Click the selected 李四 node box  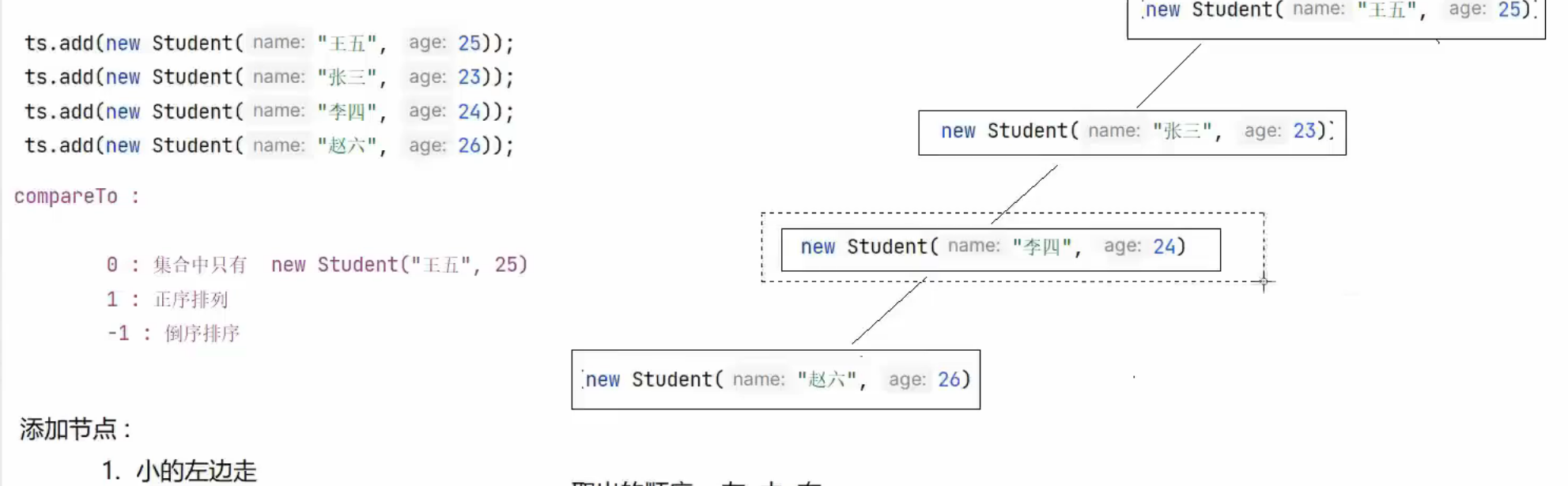click(x=1000, y=248)
